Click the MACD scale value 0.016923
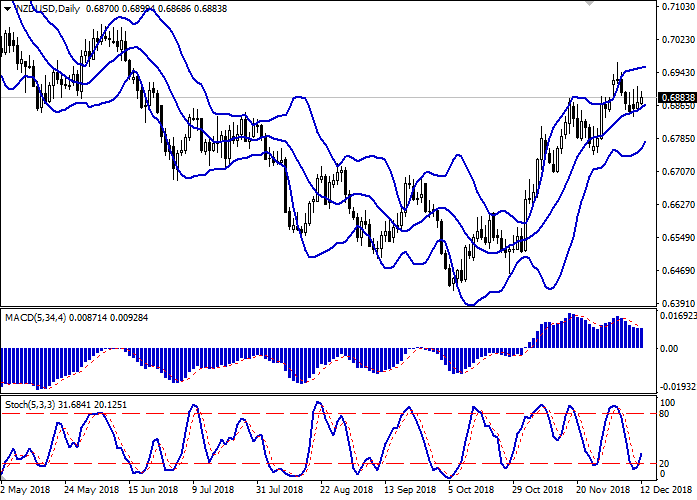This screenshot has height=500, width=697. pyautogui.click(x=678, y=316)
